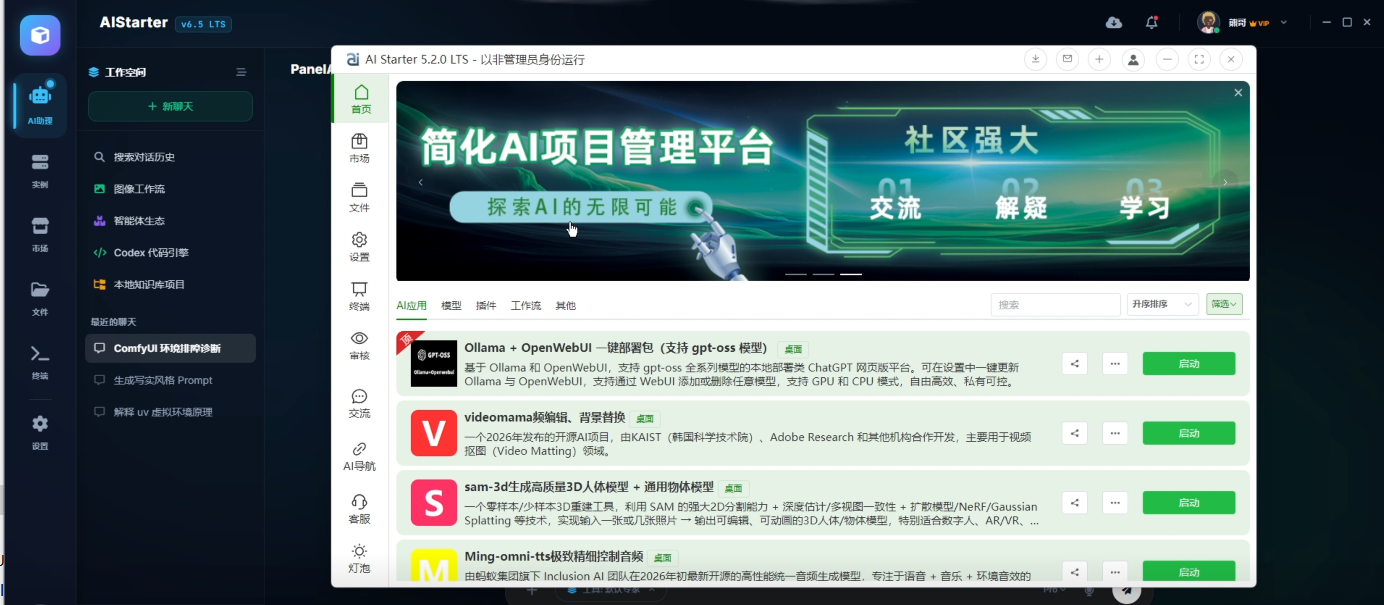1384x605 pixels.
Task: Start a 新聊天 new chat
Action: (170, 106)
